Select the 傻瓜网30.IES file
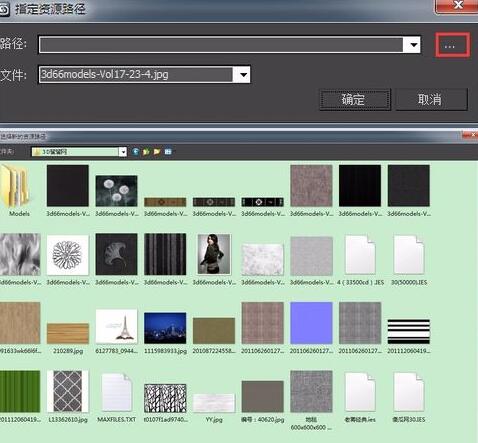Screen dimensions: 478x443 [x=409, y=397]
